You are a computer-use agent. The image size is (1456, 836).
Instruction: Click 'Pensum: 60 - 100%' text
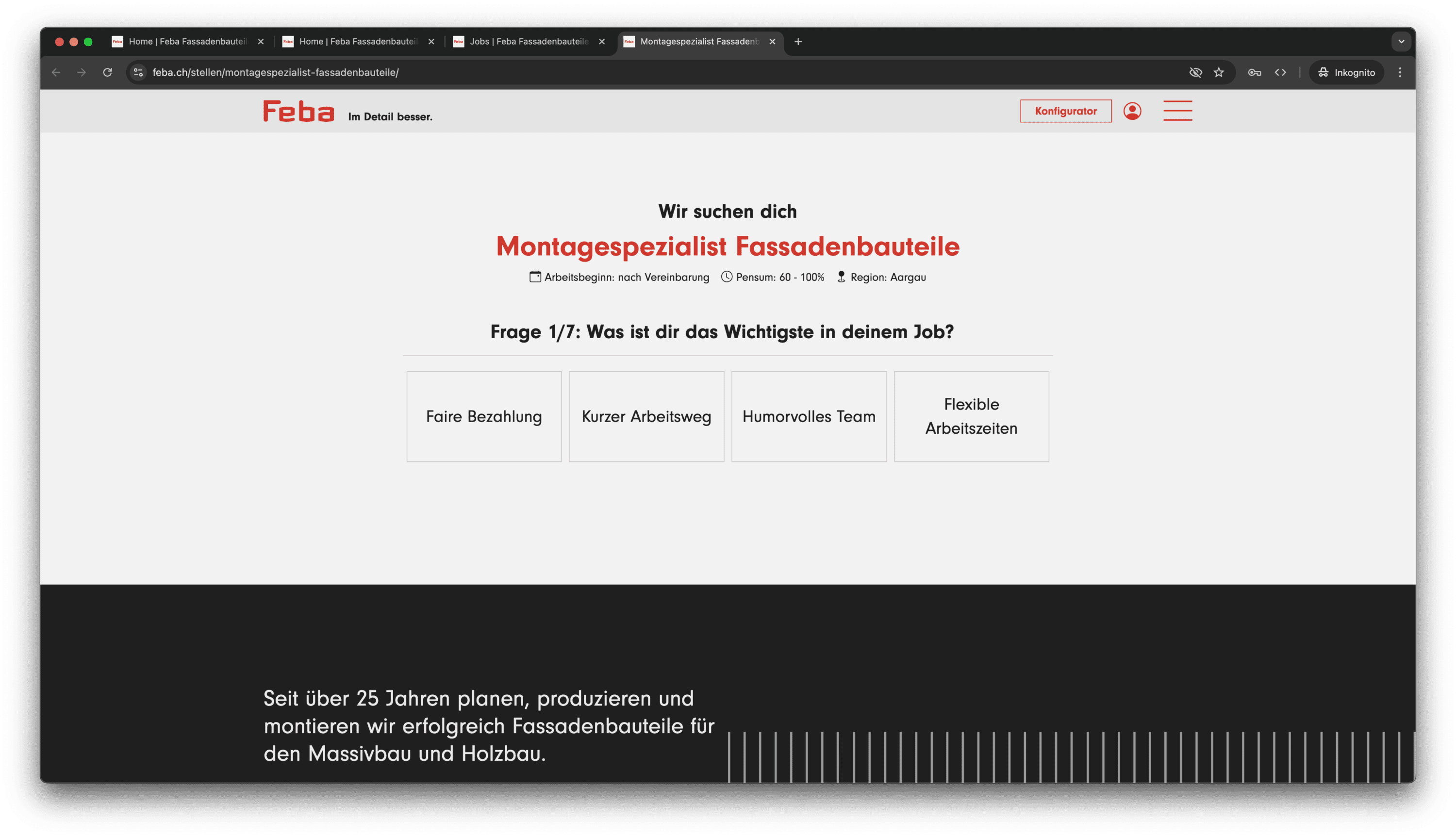[779, 278]
